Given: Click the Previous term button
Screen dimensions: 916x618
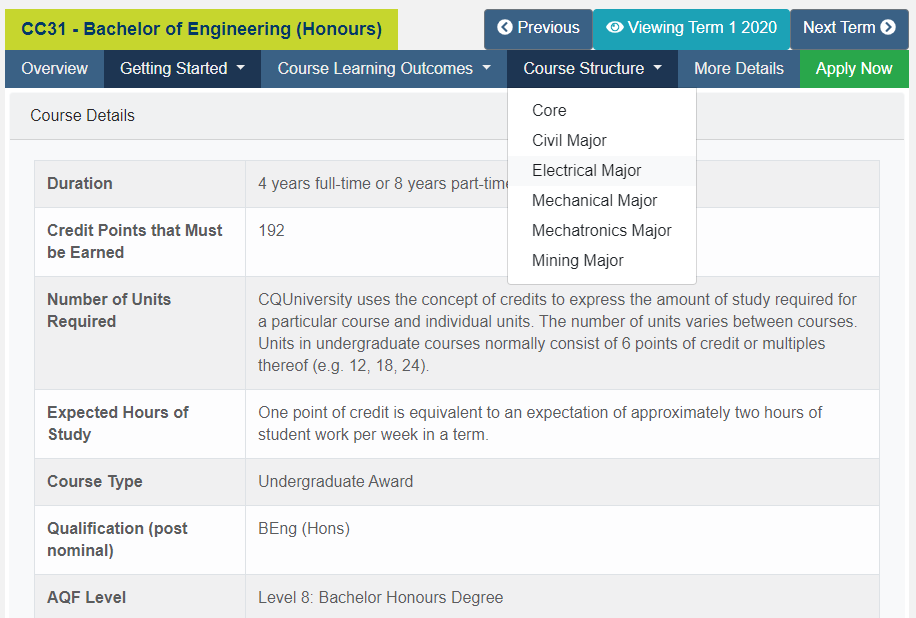Looking at the screenshot, I should [538, 28].
